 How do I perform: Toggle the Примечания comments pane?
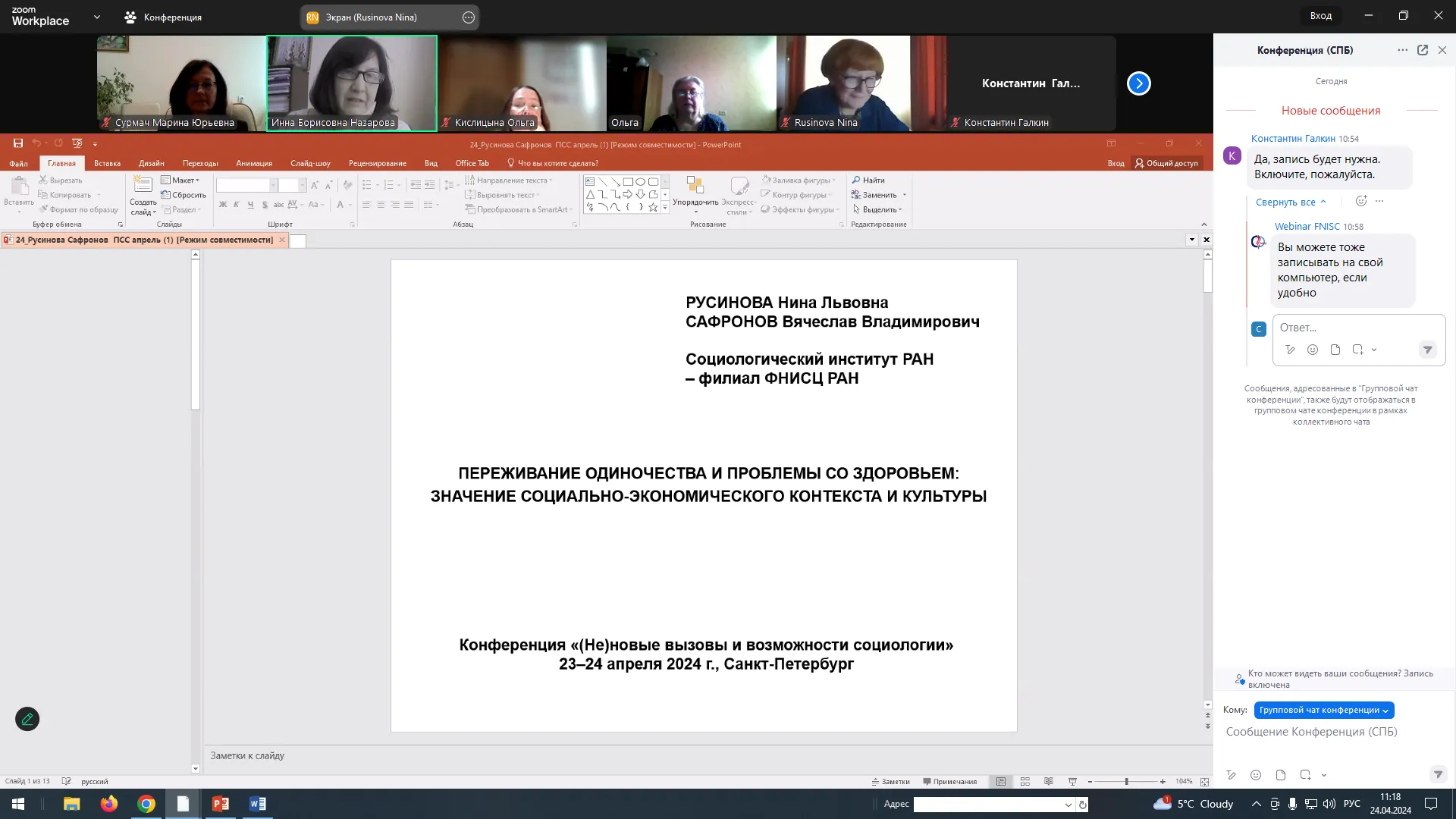pyautogui.click(x=949, y=781)
